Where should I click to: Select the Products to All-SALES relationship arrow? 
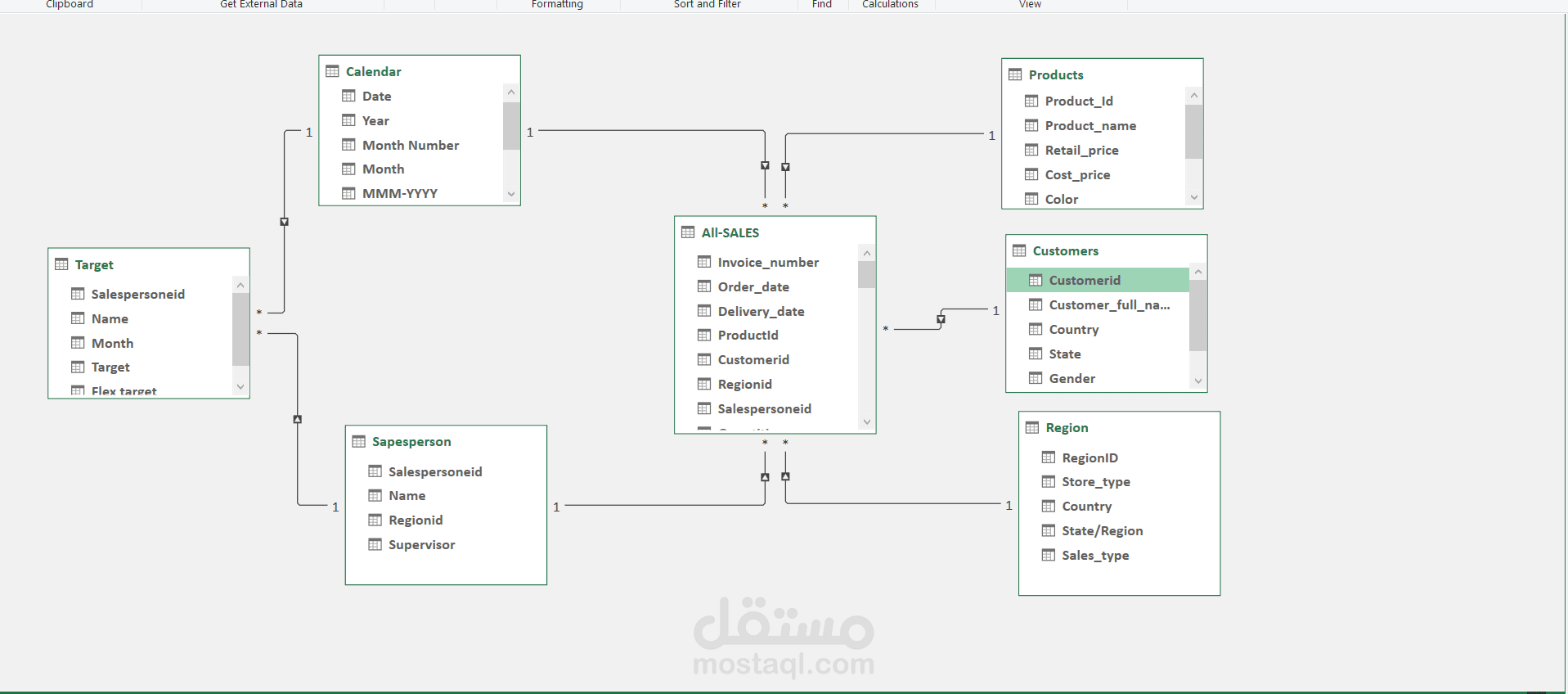click(x=785, y=167)
